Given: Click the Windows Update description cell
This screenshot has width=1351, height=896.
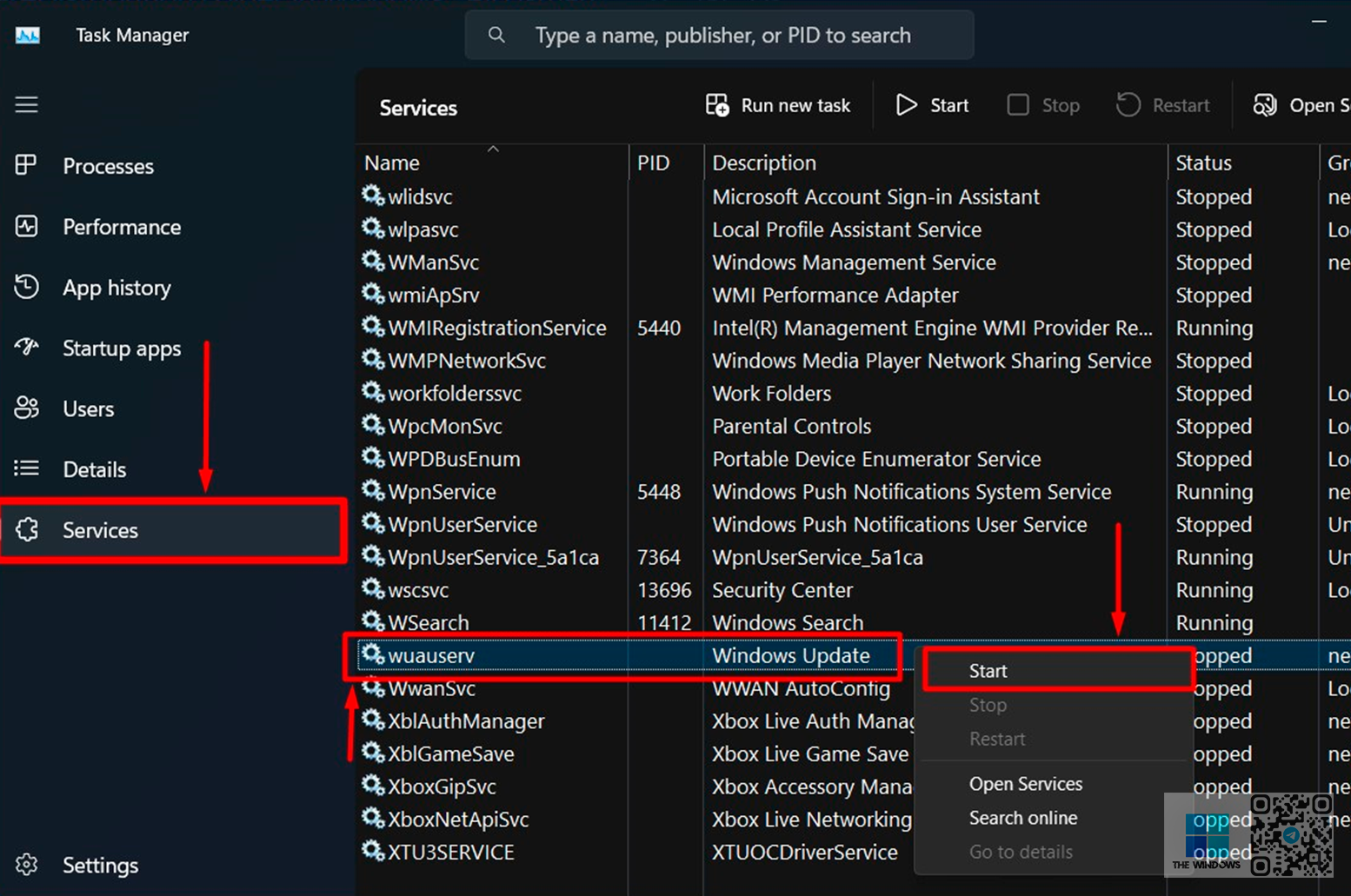Looking at the screenshot, I should click(790, 655).
